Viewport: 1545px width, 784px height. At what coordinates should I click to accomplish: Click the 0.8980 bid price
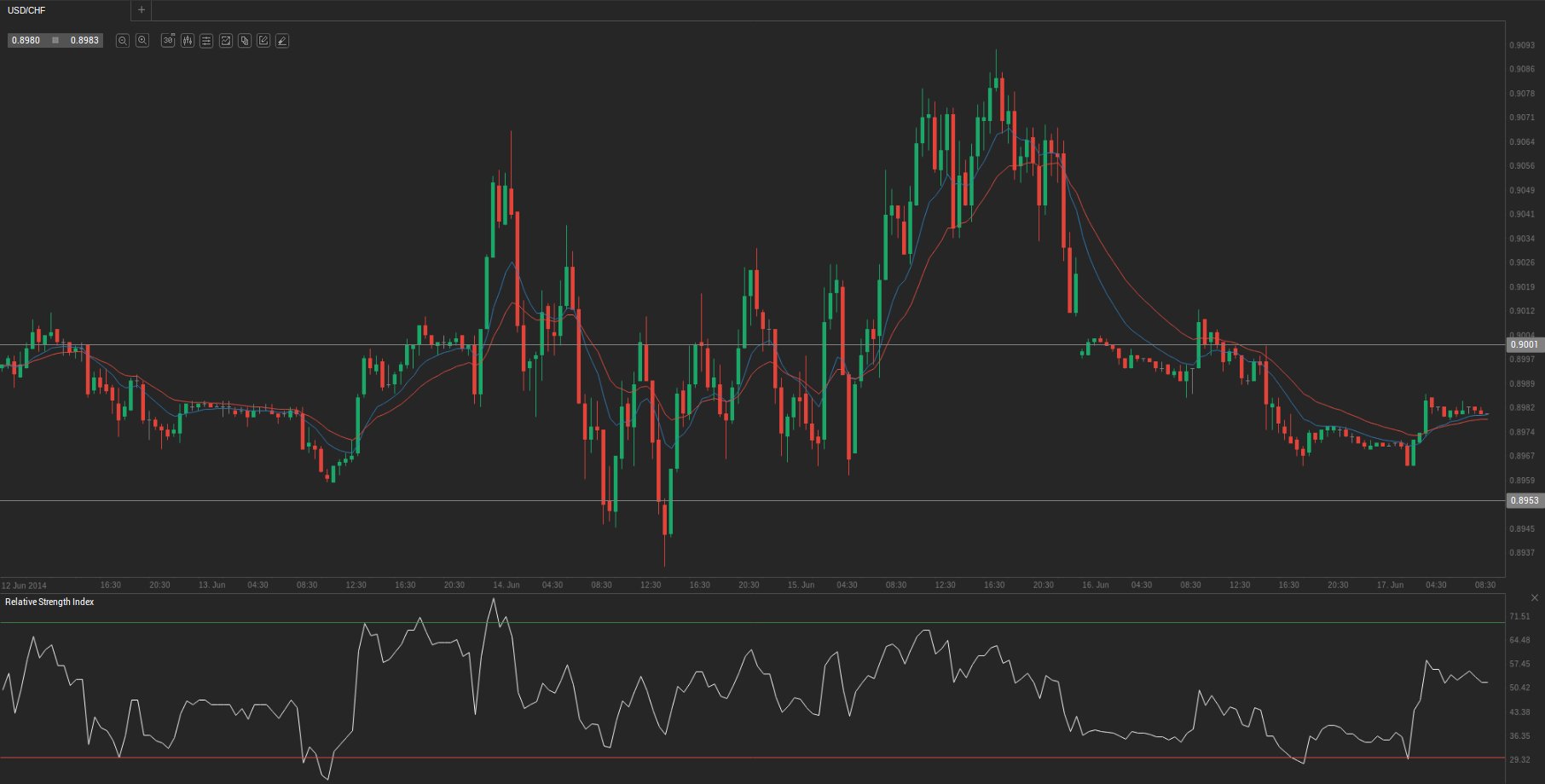click(x=26, y=41)
